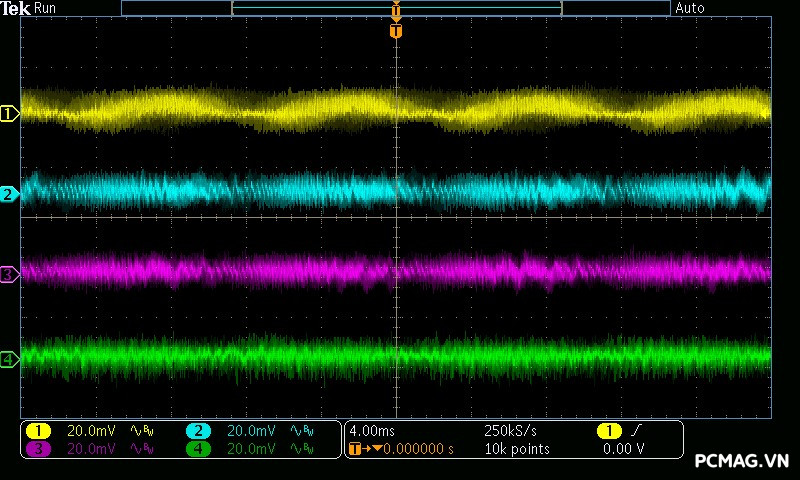The width and height of the screenshot is (800, 480).
Task: Click the Tek logo in top corner
Action: (16, 8)
